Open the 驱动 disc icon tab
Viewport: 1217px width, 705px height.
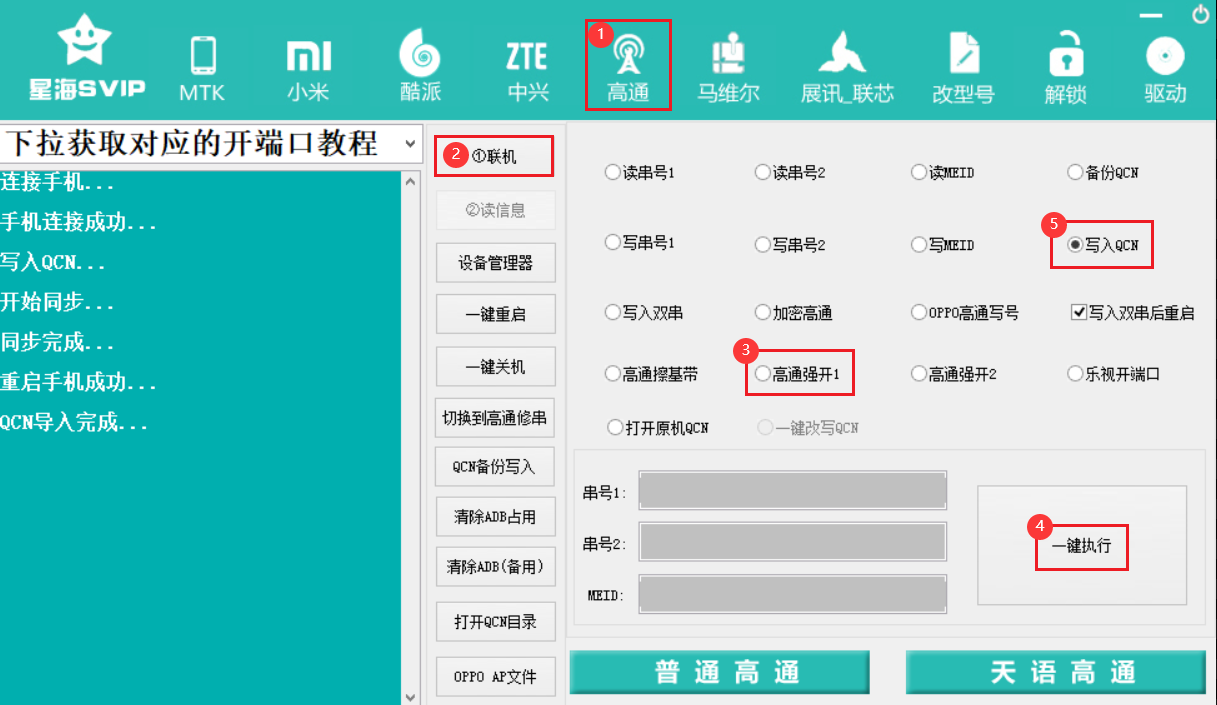click(x=1165, y=69)
